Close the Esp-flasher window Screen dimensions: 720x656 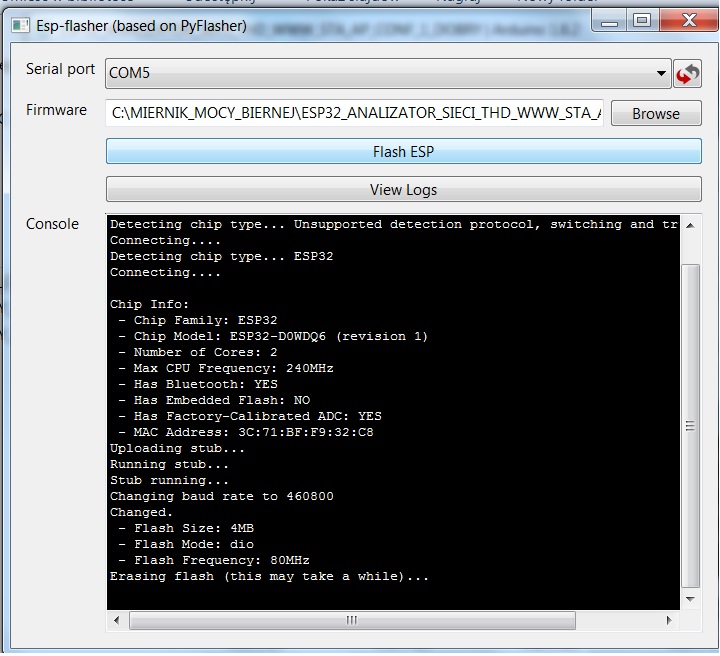tap(689, 20)
